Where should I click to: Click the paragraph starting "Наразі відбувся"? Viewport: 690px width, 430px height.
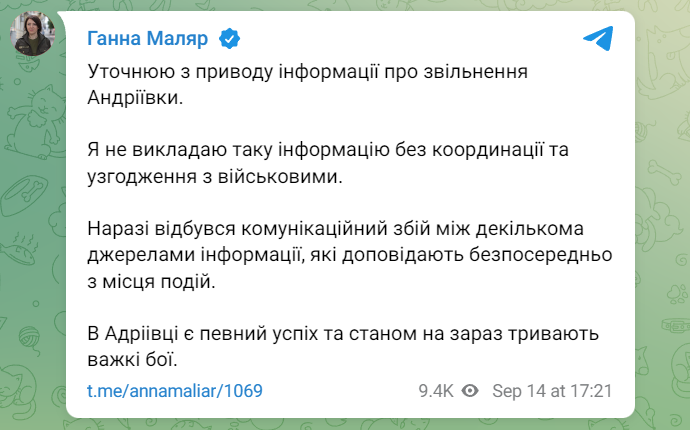pos(338,230)
